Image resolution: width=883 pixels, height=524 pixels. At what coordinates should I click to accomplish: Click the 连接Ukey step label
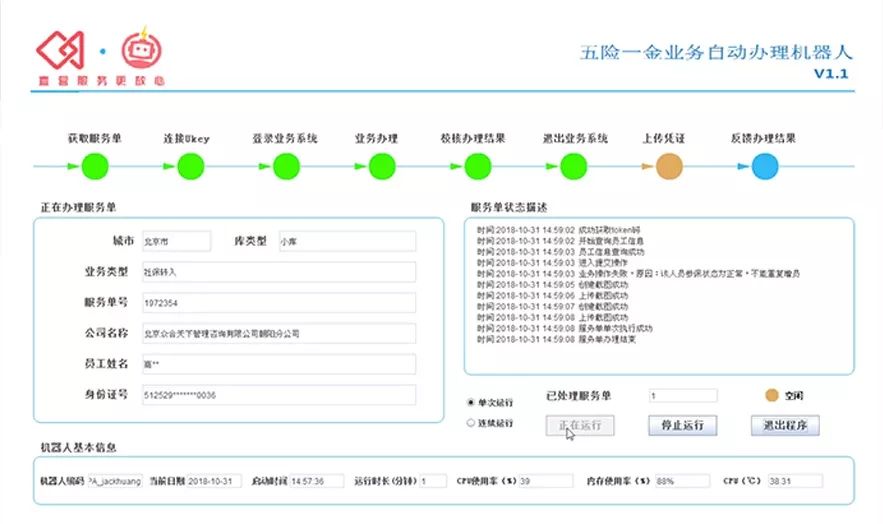coord(186,138)
